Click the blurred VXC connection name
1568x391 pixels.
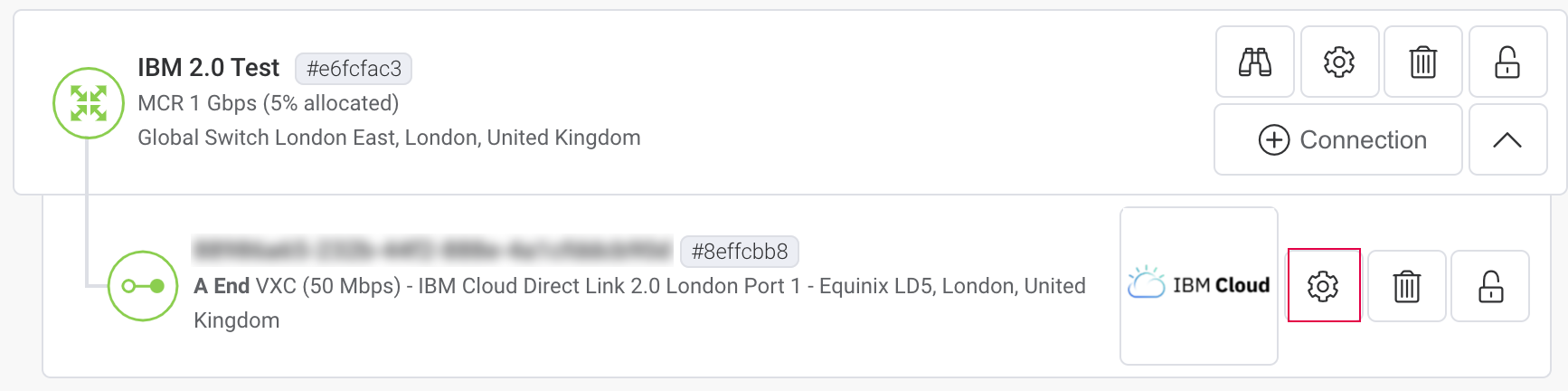click(x=432, y=251)
